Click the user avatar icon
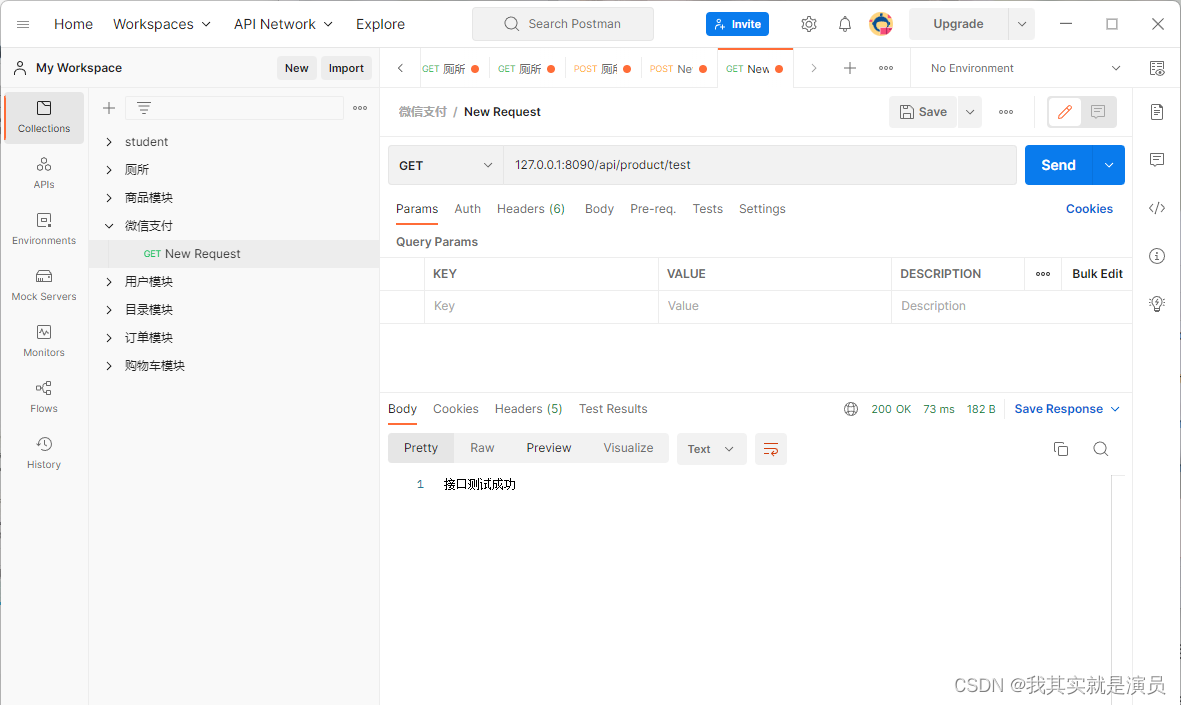 (880, 24)
